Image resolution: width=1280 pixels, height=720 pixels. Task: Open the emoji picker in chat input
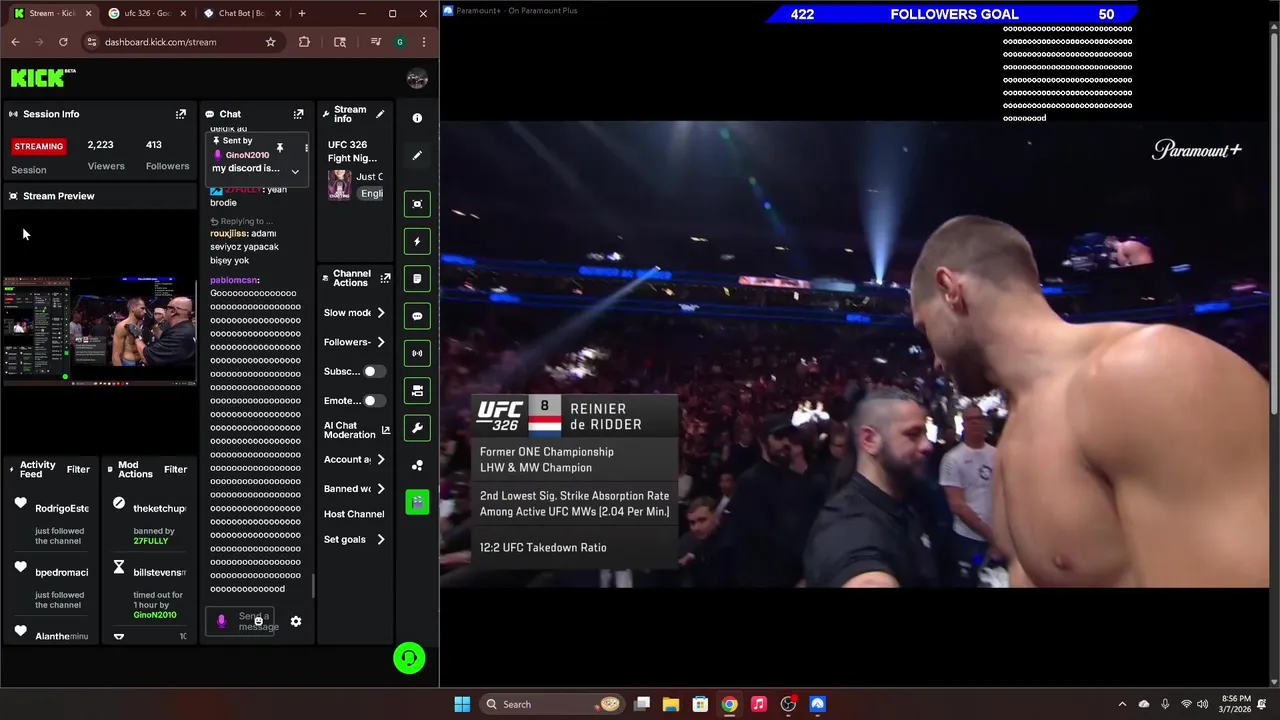pyautogui.click(x=258, y=621)
